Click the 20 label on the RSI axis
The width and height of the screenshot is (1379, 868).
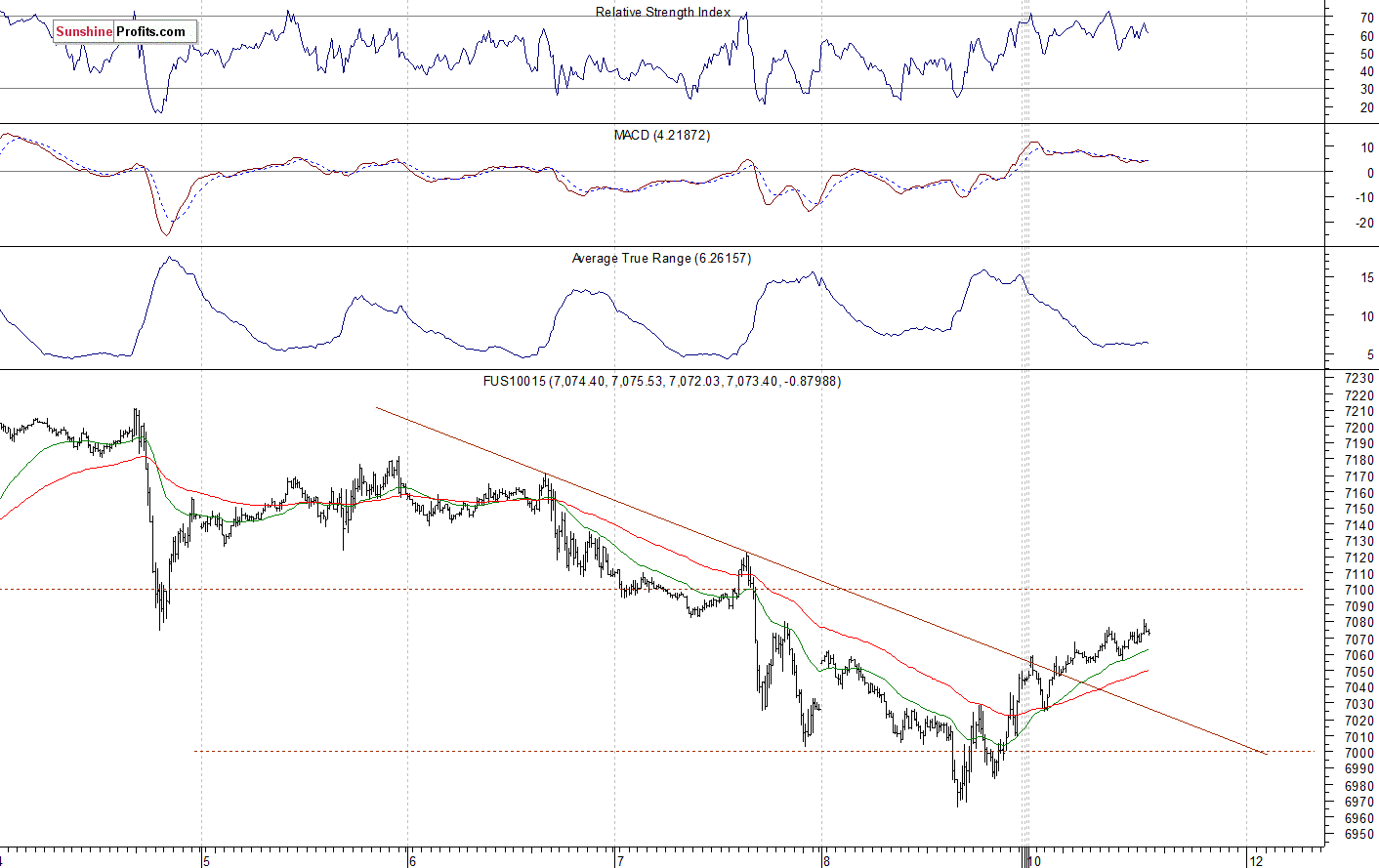(1366, 108)
